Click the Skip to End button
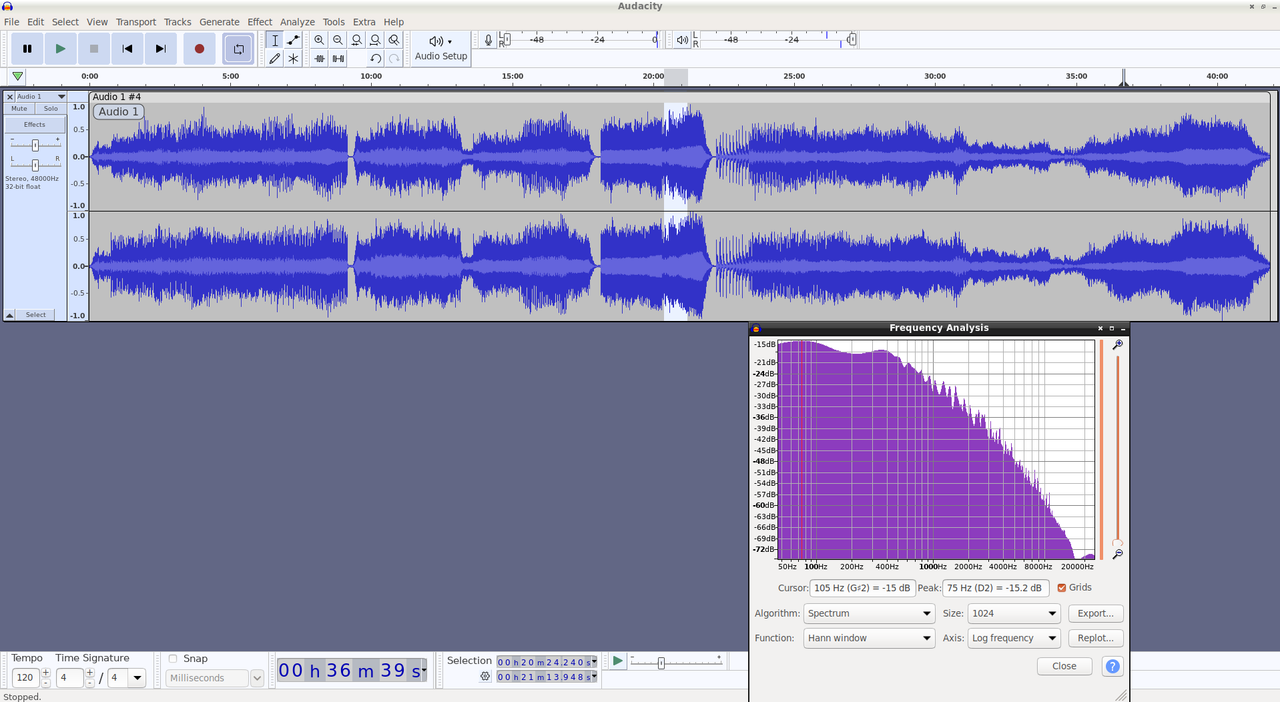Image resolution: width=1280 pixels, height=702 pixels. (160, 48)
